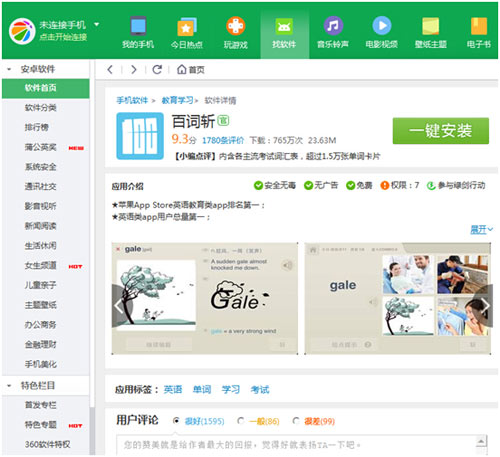Click the 单词 tag
This screenshot has width=500, height=457.
202,389
